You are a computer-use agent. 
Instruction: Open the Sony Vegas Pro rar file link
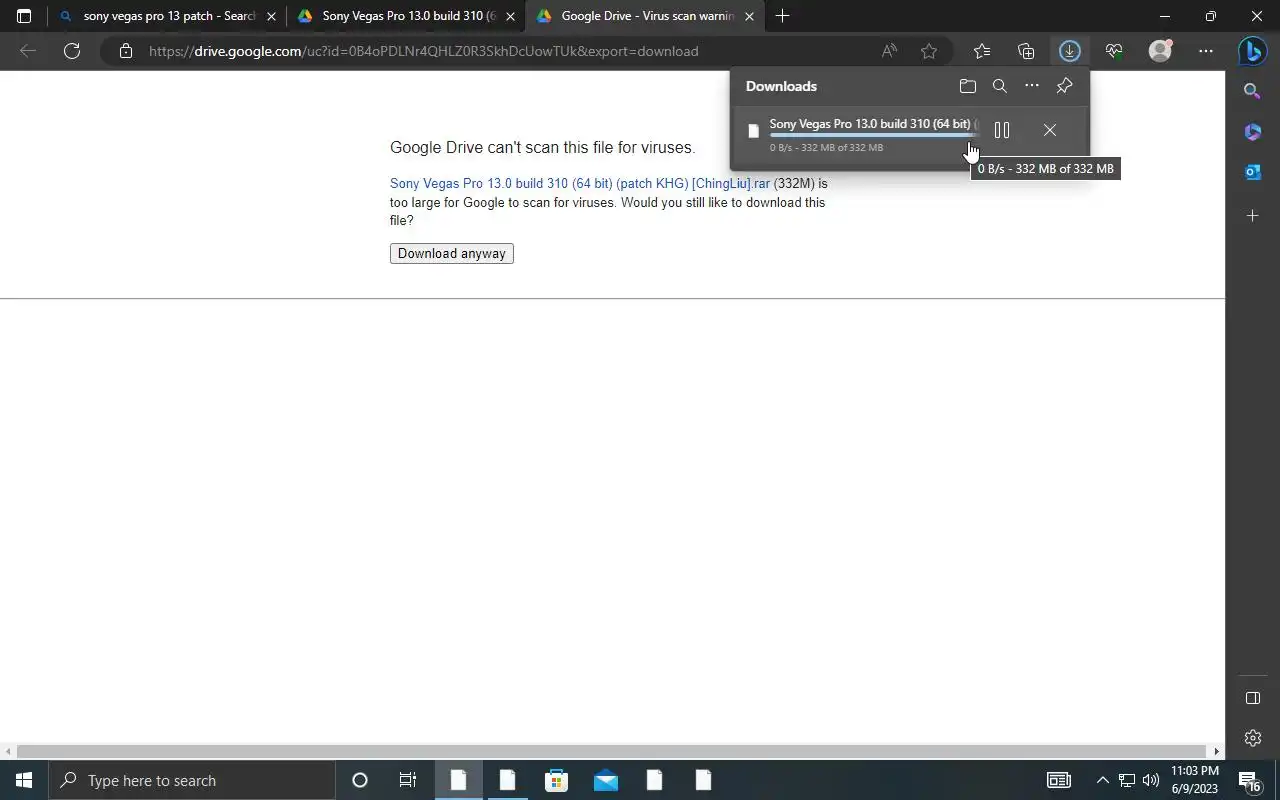point(580,183)
